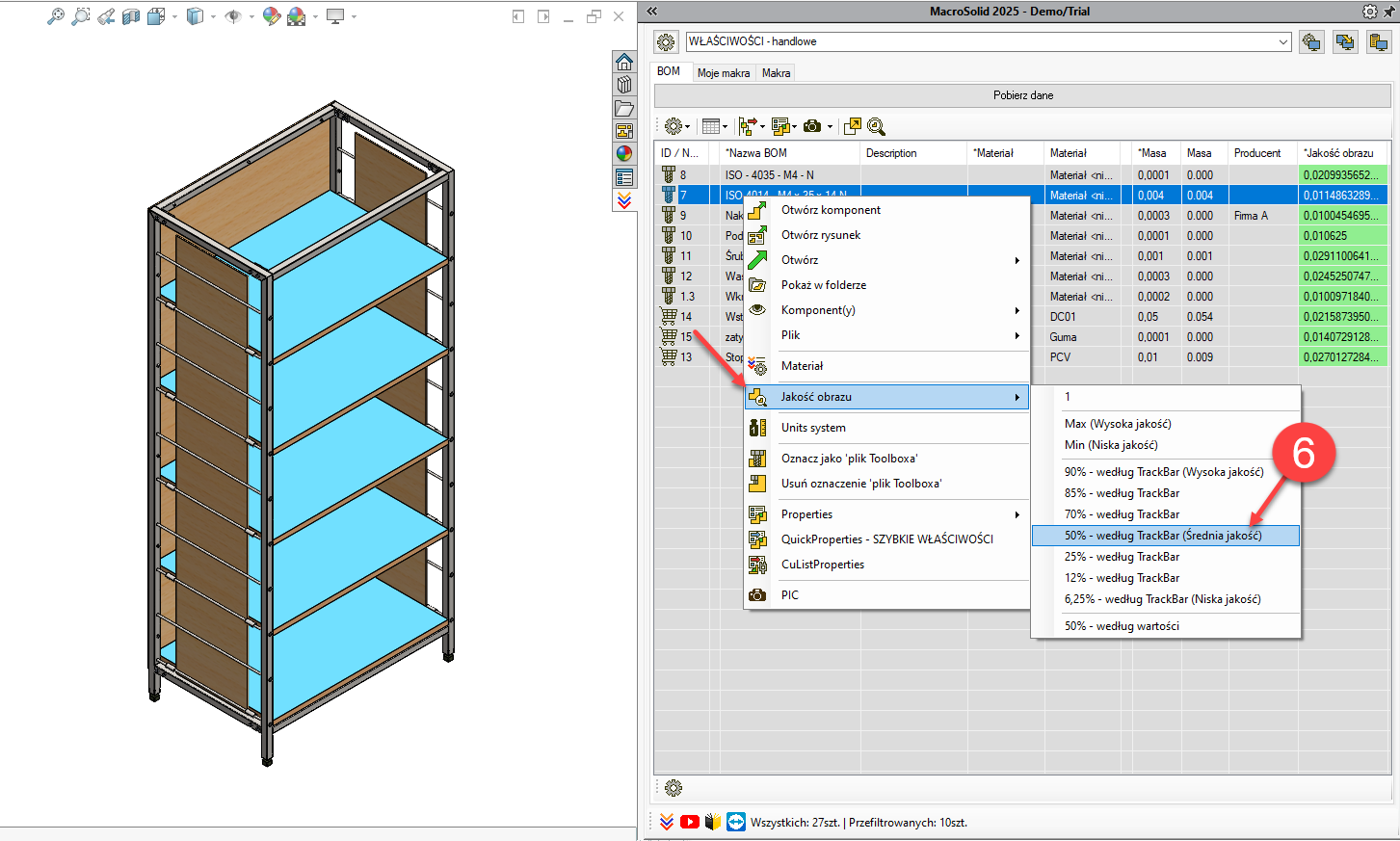Choose Max (Wysoka jakość) option
The width and height of the screenshot is (1400, 841).
(1166, 424)
